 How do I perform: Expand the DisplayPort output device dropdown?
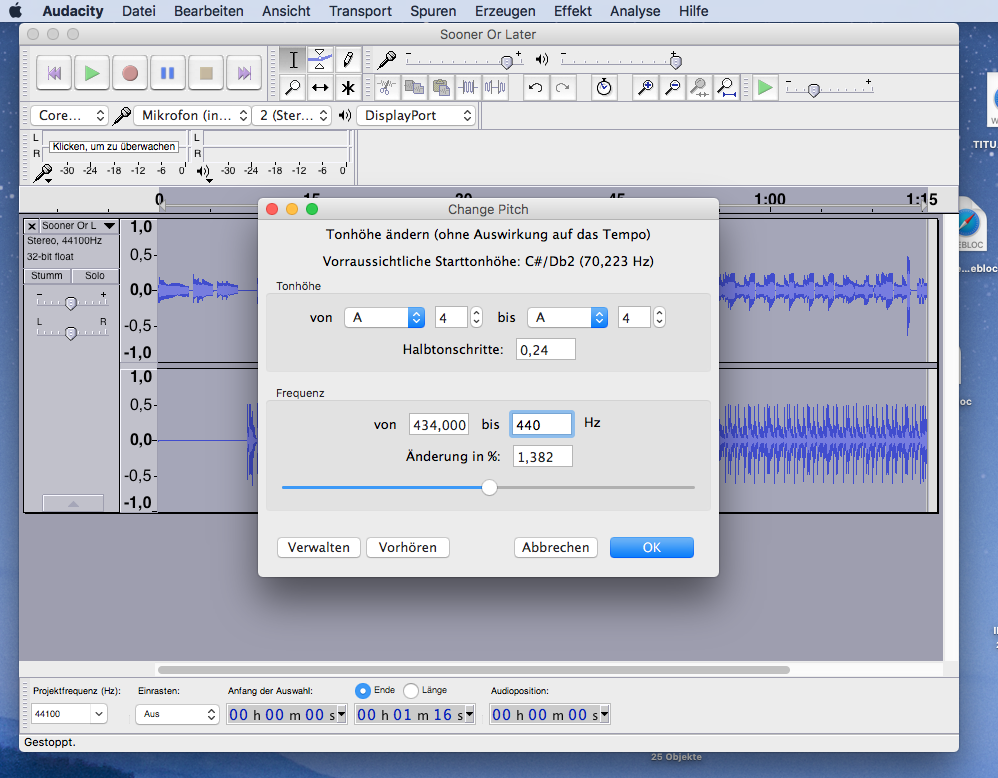point(417,116)
